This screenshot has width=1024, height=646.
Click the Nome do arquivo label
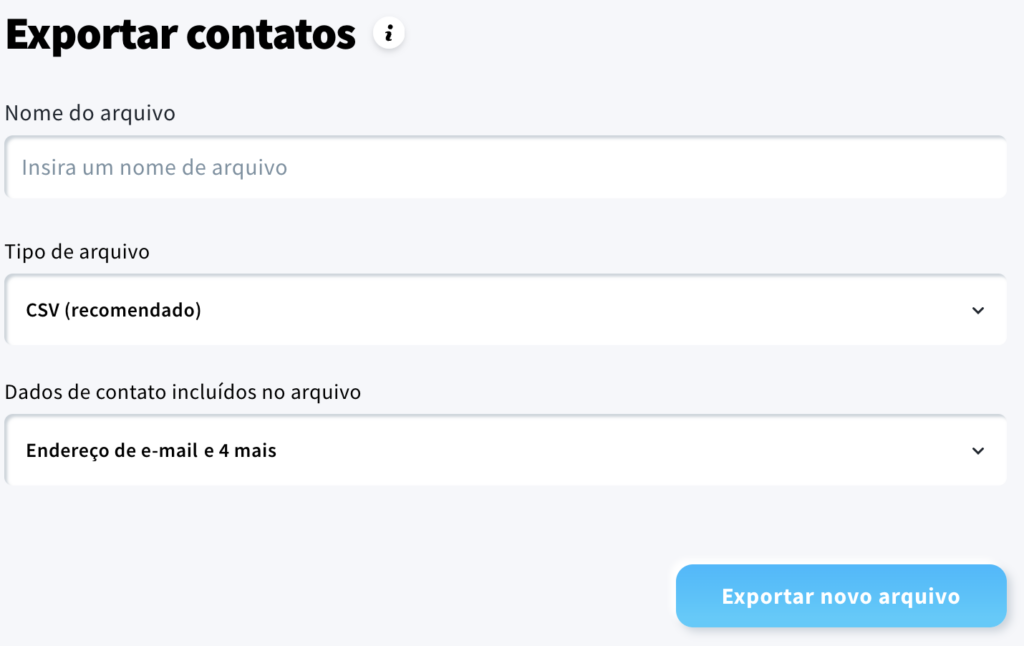pyautogui.click(x=90, y=113)
